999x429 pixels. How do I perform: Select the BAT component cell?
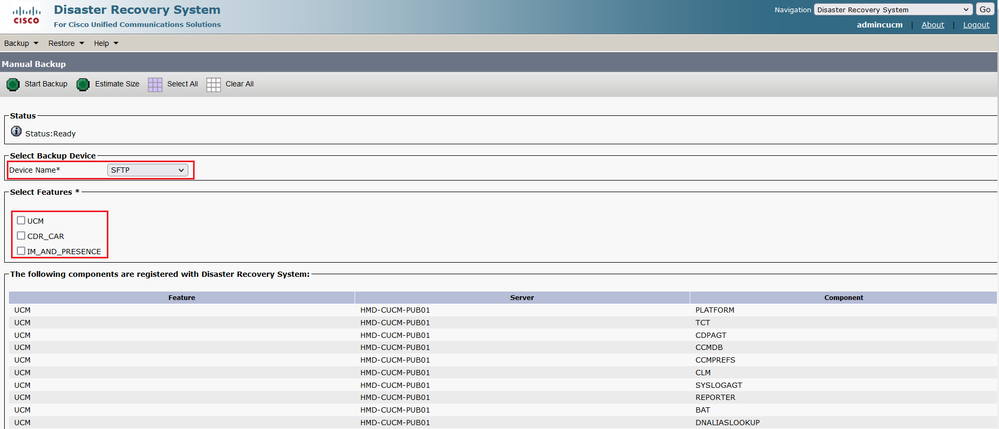[703, 410]
